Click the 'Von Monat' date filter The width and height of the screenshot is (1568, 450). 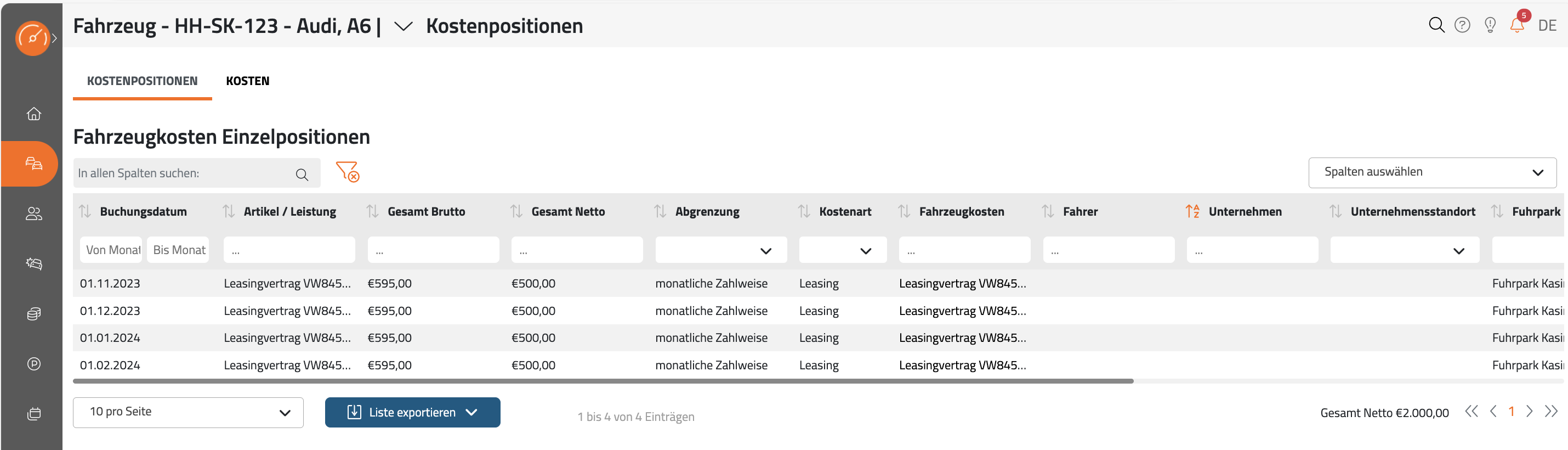(111, 250)
